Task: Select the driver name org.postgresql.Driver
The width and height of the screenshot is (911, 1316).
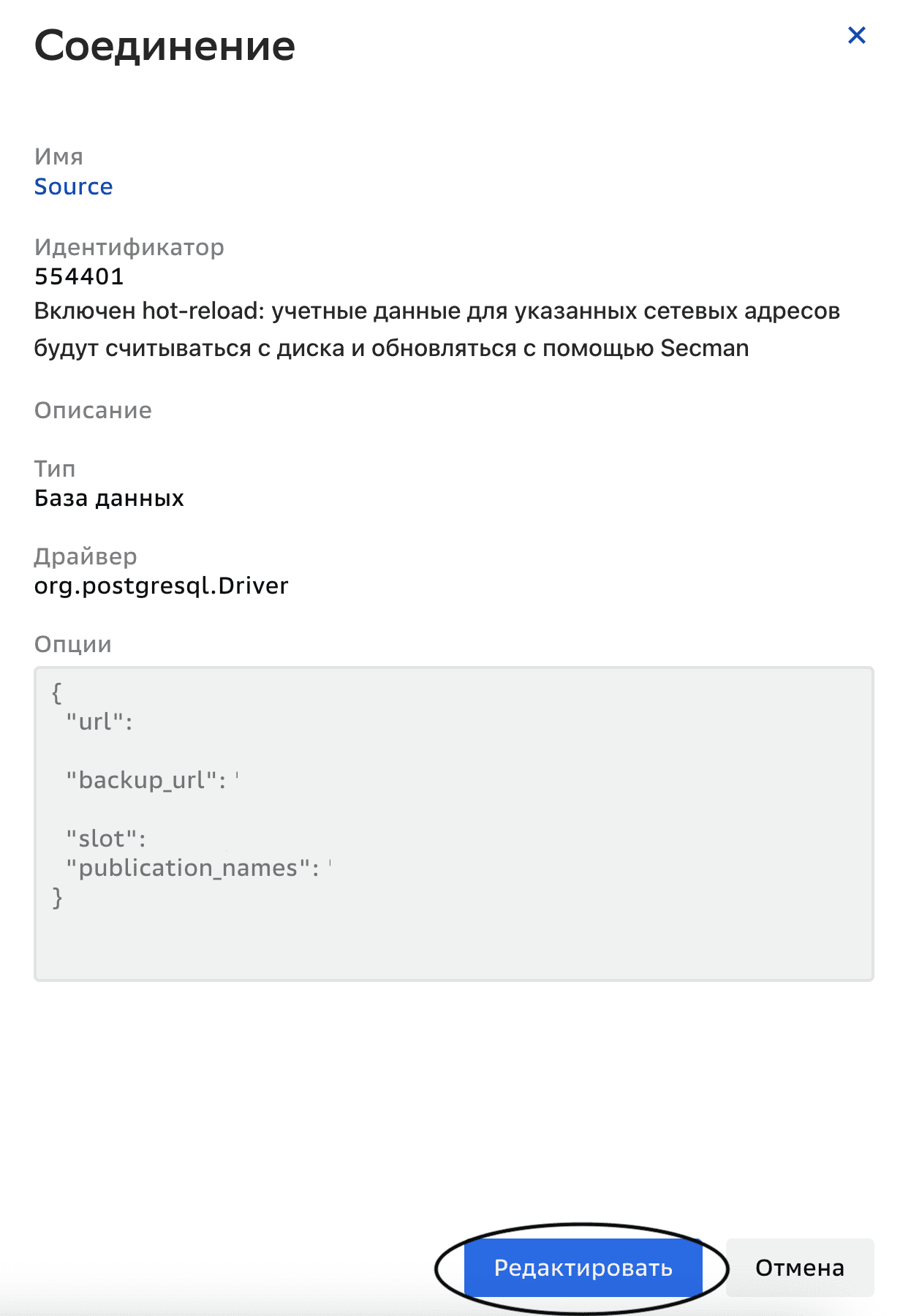Action: point(162,585)
